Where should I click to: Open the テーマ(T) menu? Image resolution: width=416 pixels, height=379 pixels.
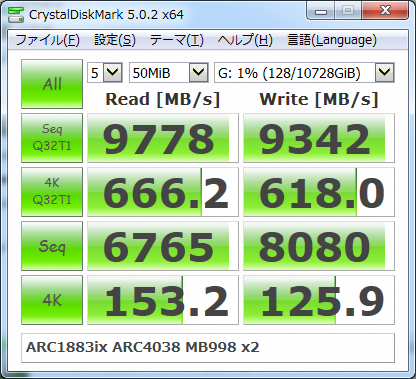[177, 40]
